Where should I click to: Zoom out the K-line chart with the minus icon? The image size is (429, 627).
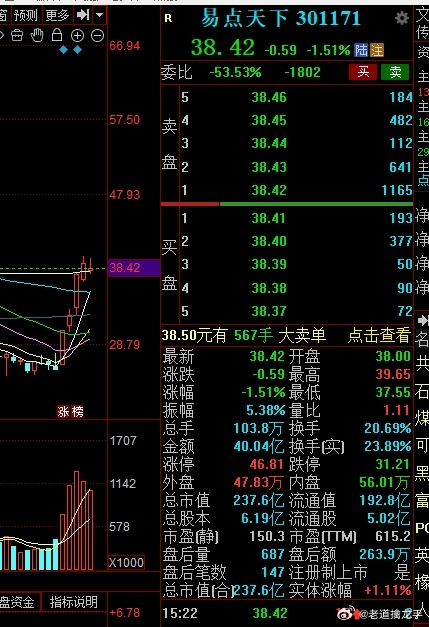click(x=97, y=36)
